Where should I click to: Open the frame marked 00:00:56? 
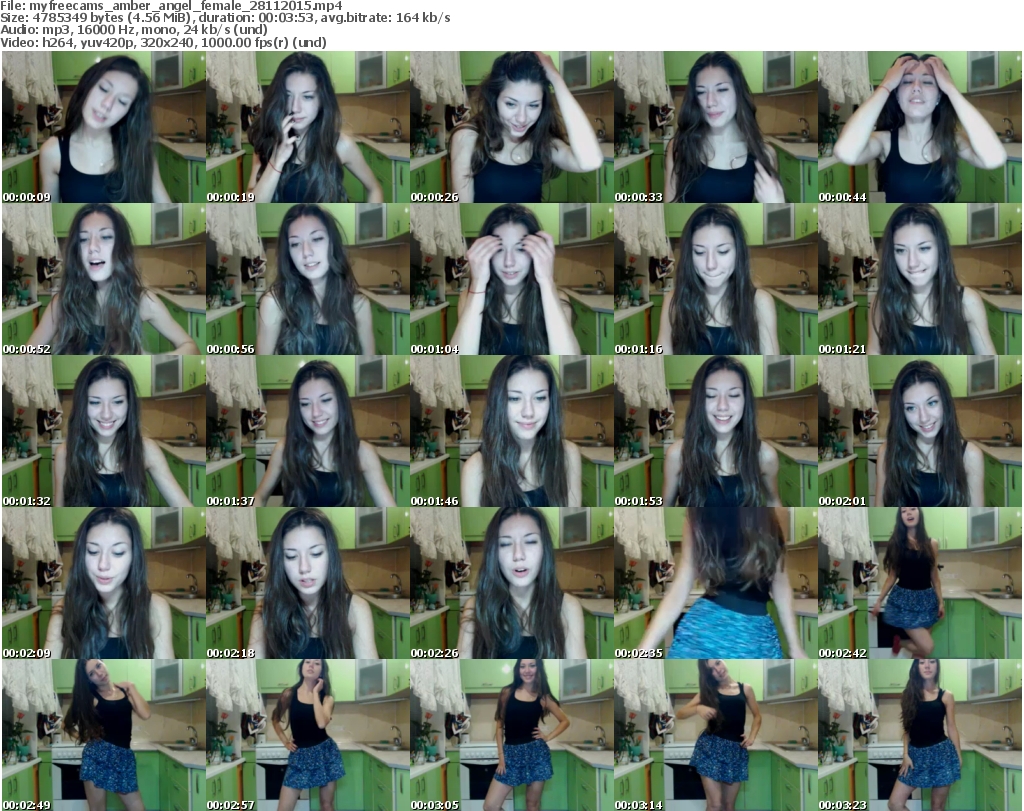tap(308, 279)
